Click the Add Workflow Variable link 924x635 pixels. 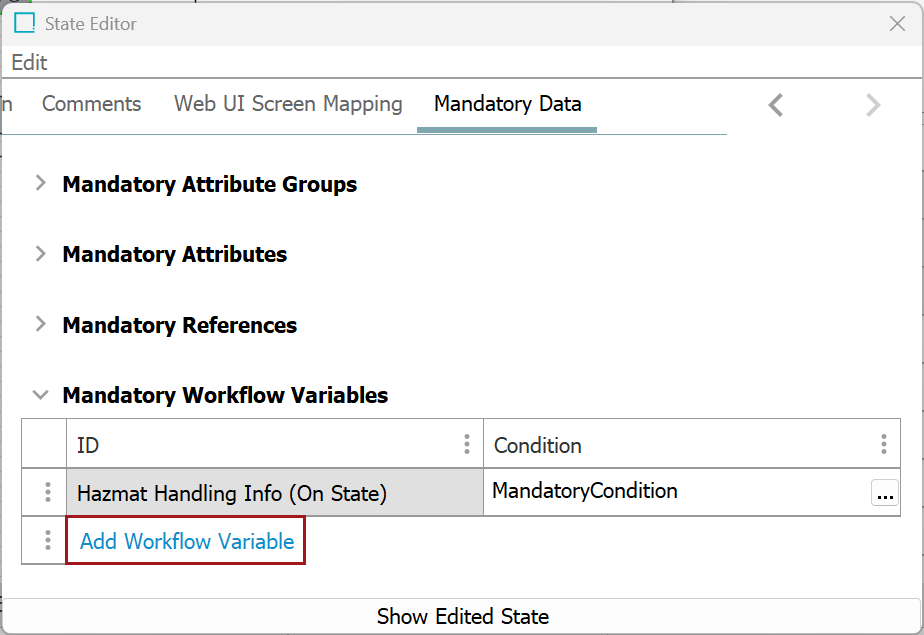click(187, 541)
